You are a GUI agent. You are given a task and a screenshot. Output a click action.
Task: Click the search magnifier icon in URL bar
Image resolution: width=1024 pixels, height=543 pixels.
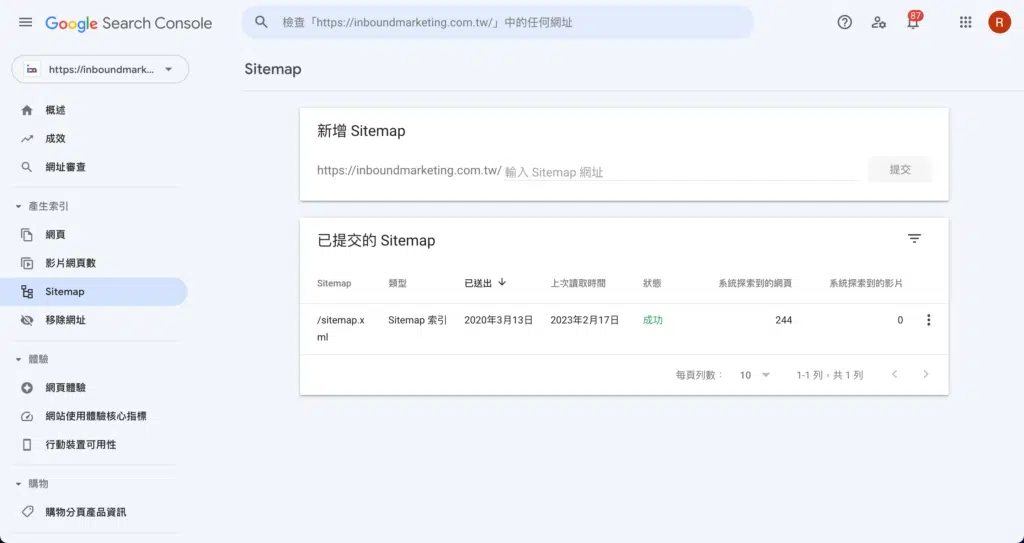click(261, 22)
